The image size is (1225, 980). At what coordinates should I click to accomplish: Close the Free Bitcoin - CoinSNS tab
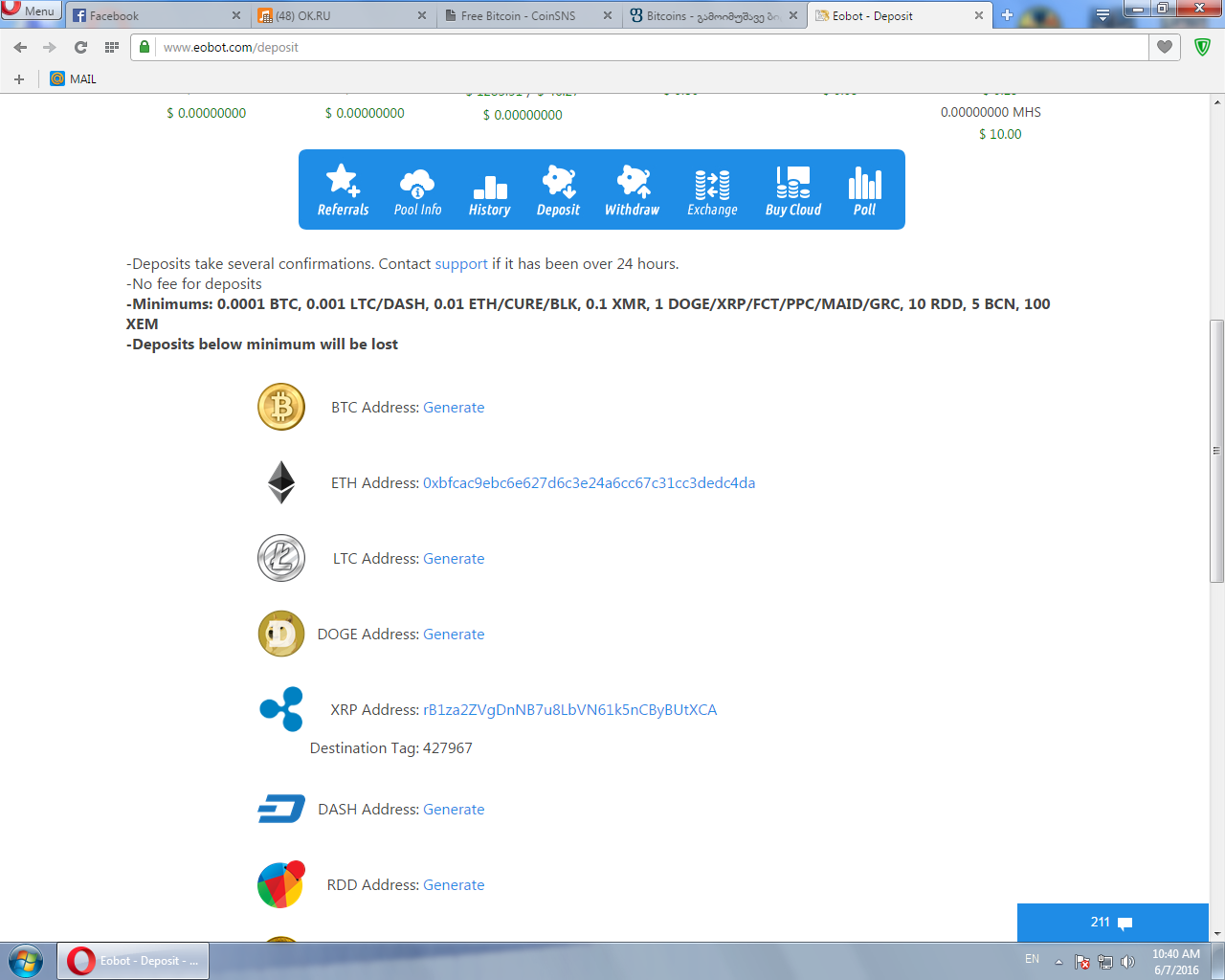coord(608,15)
